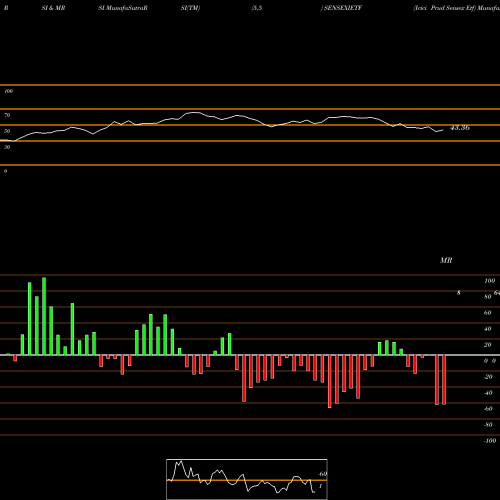Click the 'SI(TM)' header text
The image size is (500, 500).
[190, 8]
